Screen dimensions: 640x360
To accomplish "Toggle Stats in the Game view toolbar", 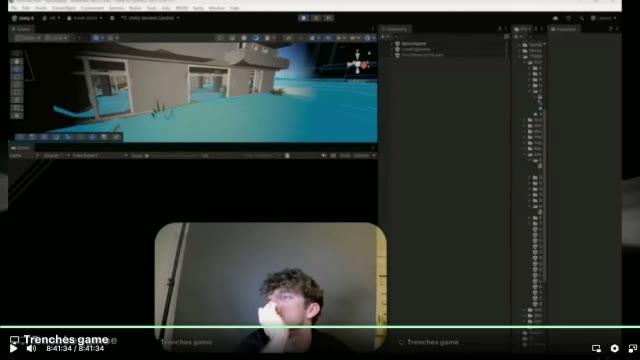I will [345, 156].
